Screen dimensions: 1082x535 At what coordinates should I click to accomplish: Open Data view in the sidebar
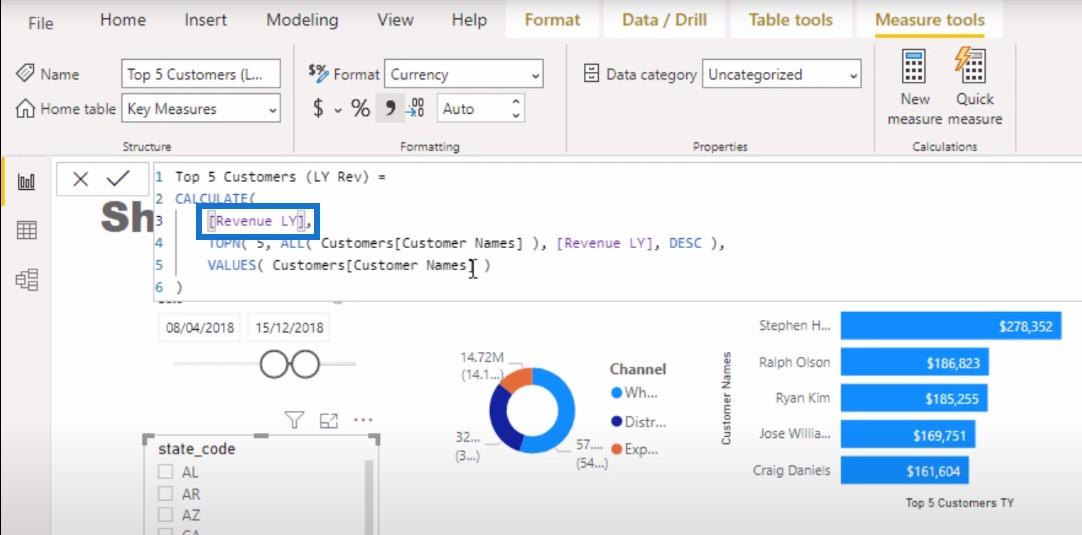[x=26, y=231]
